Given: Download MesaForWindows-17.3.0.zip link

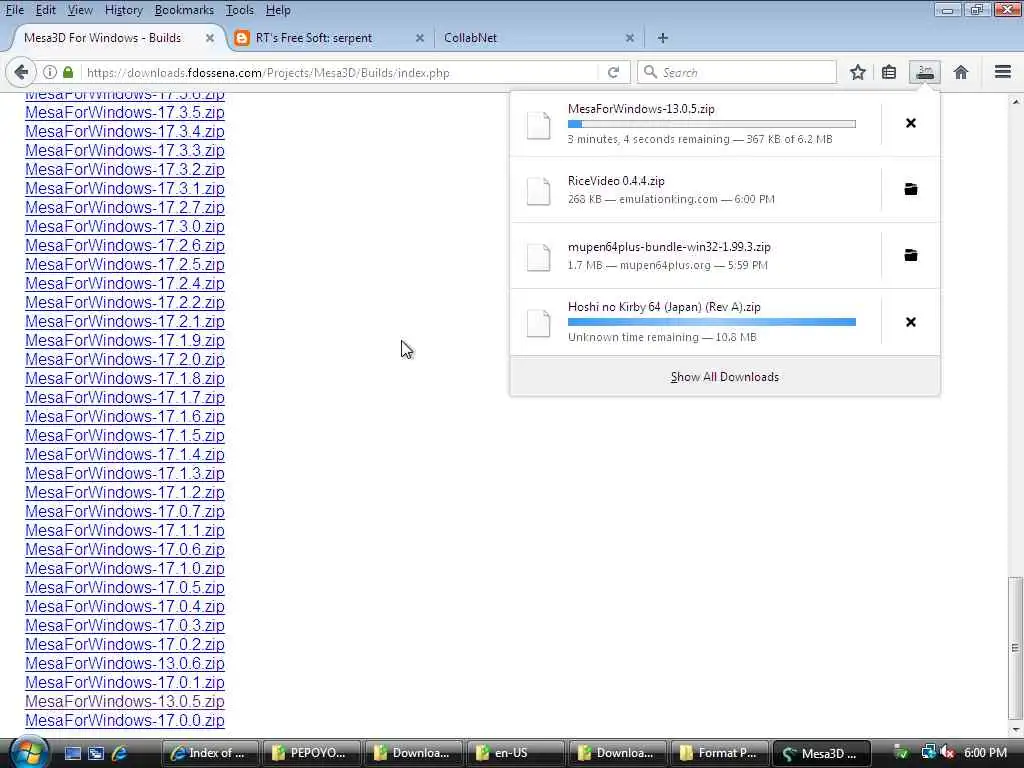Looking at the screenshot, I should (125, 226).
